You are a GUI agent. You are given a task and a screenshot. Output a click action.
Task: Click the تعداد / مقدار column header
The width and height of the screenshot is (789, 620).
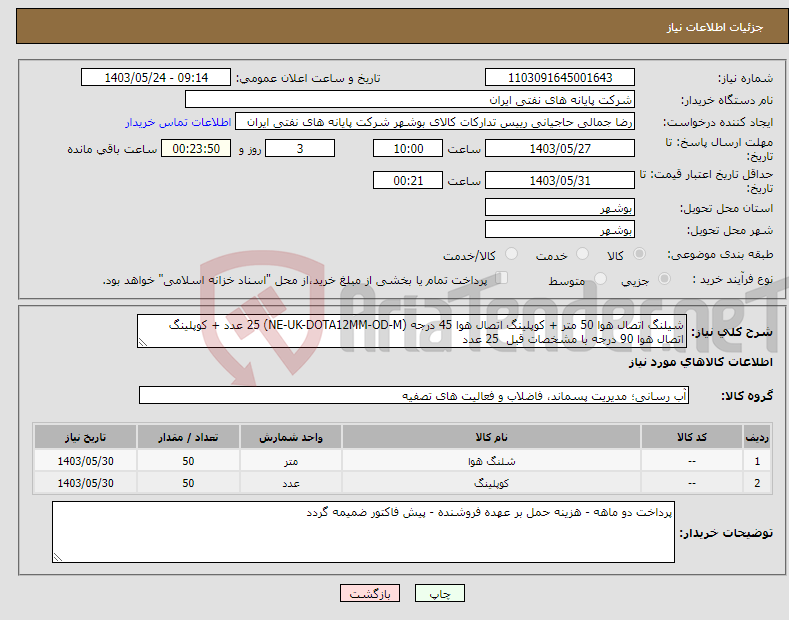(x=188, y=437)
